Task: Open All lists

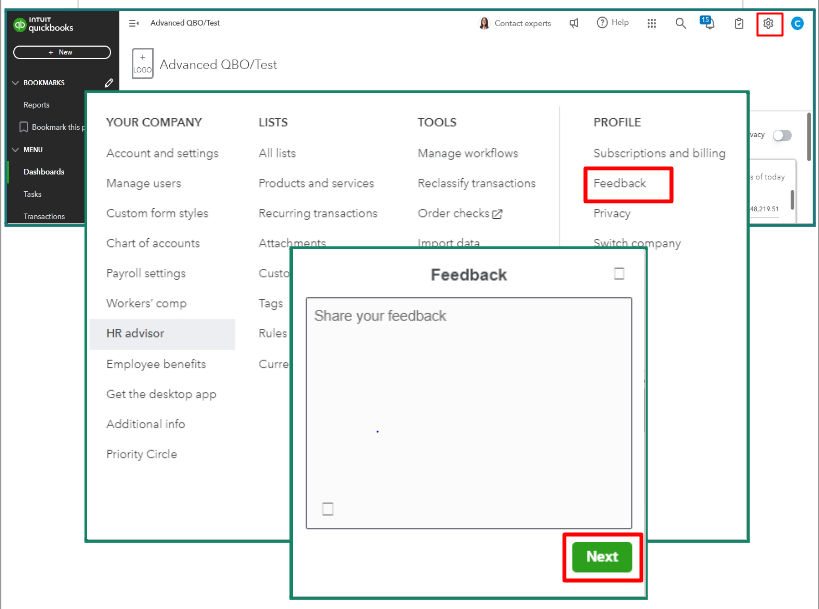Action: tap(277, 153)
